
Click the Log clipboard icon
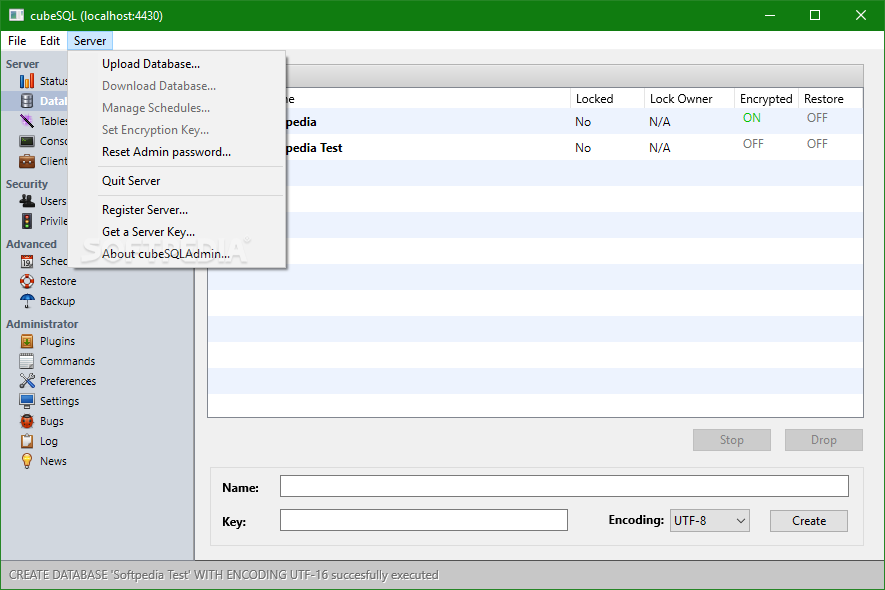point(27,441)
